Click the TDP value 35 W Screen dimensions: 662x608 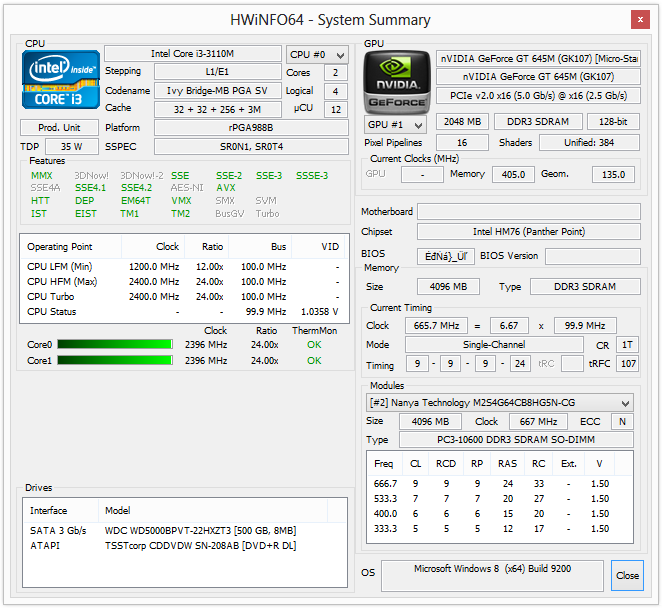[x=72, y=147]
